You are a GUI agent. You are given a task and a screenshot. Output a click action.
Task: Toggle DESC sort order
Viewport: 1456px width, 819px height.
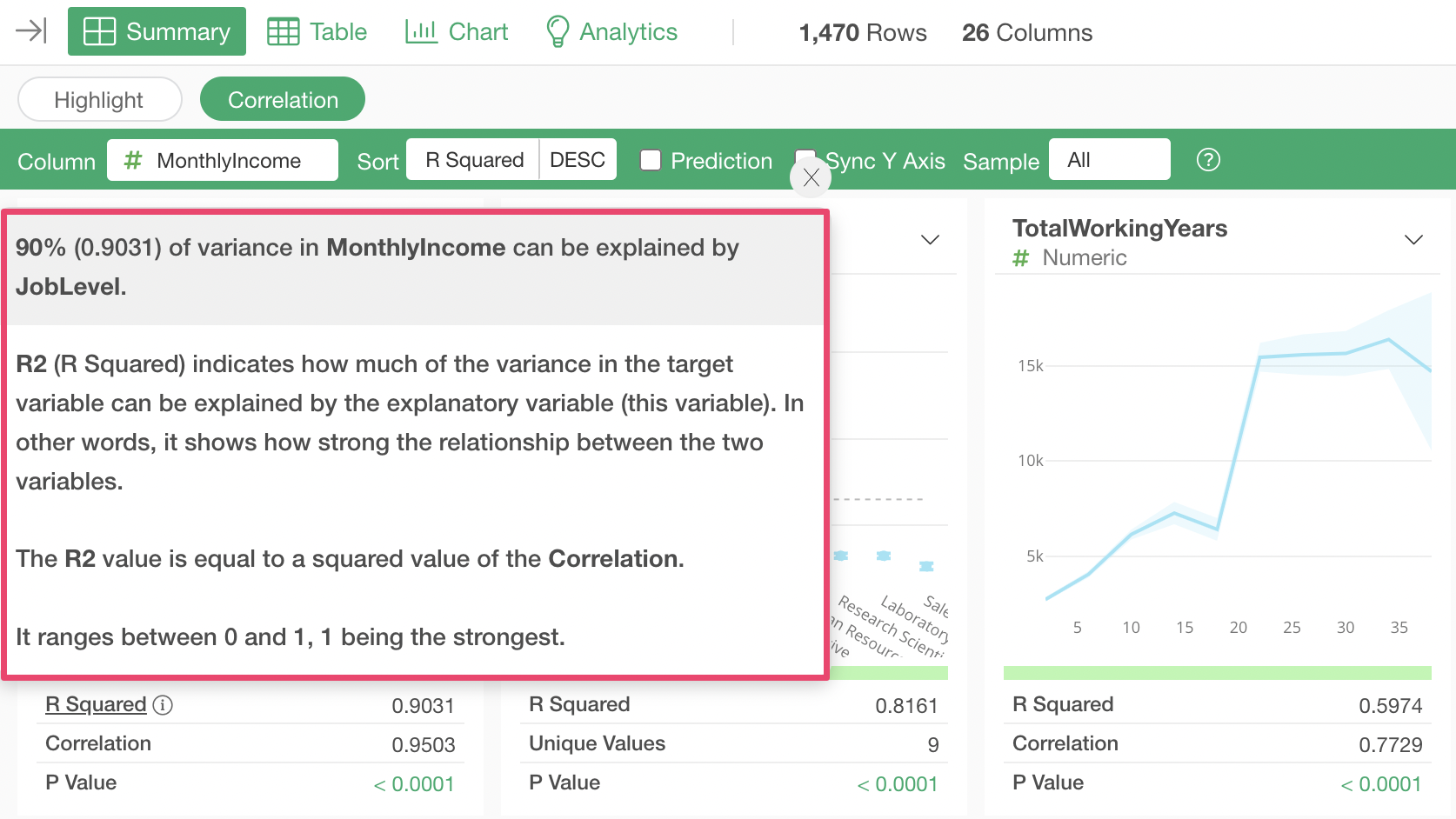[578, 160]
